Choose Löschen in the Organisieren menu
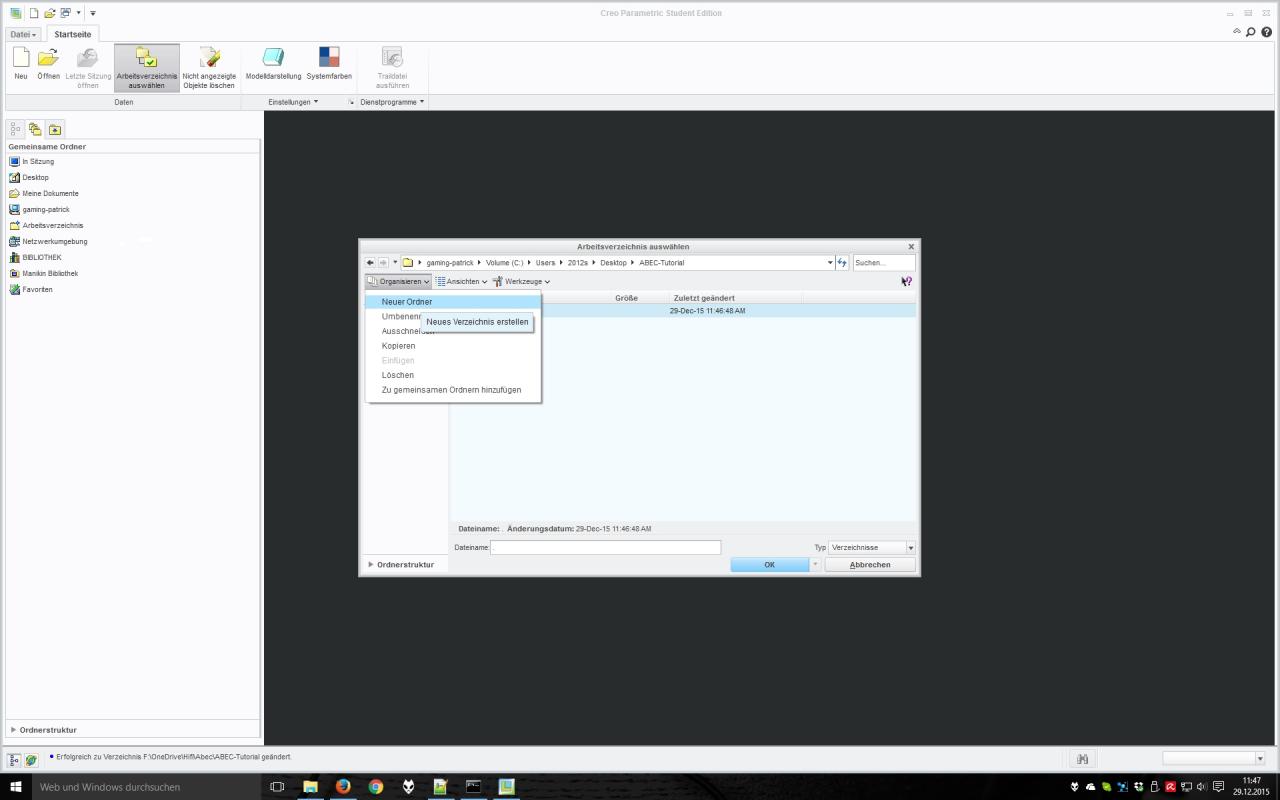 click(x=398, y=375)
